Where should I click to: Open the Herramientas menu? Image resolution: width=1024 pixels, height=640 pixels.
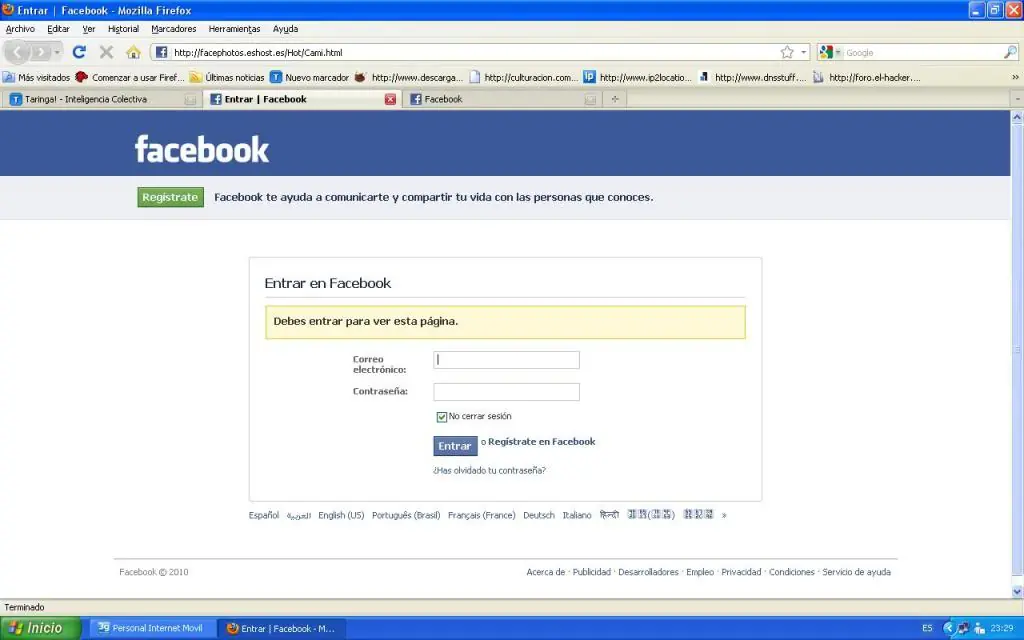pyautogui.click(x=234, y=29)
